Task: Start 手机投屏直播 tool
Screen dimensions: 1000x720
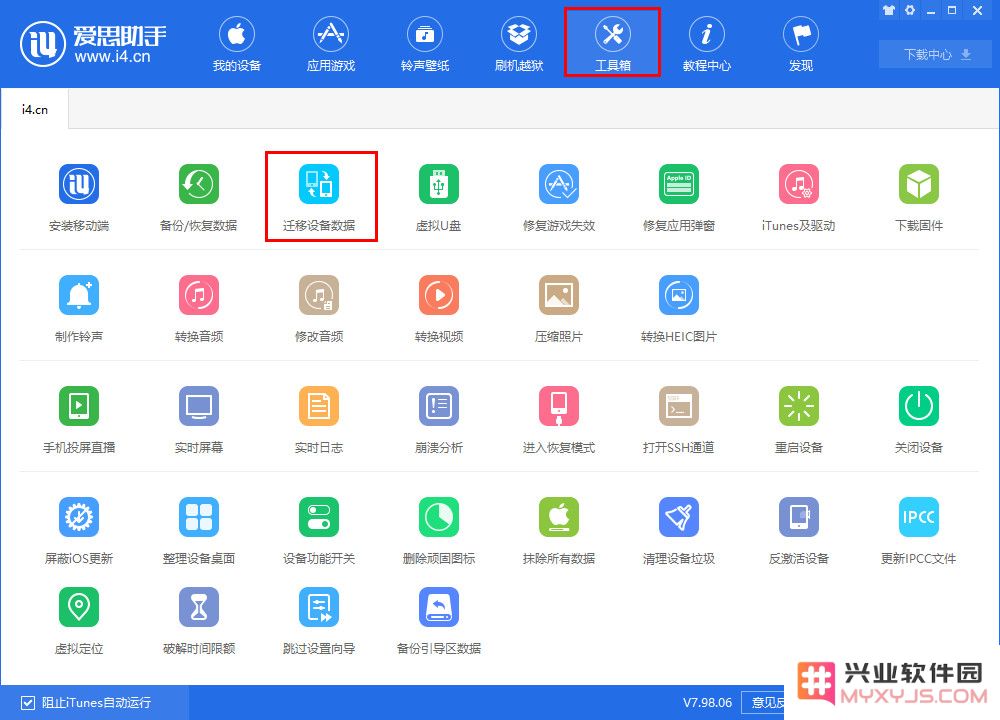Action: coord(79,419)
